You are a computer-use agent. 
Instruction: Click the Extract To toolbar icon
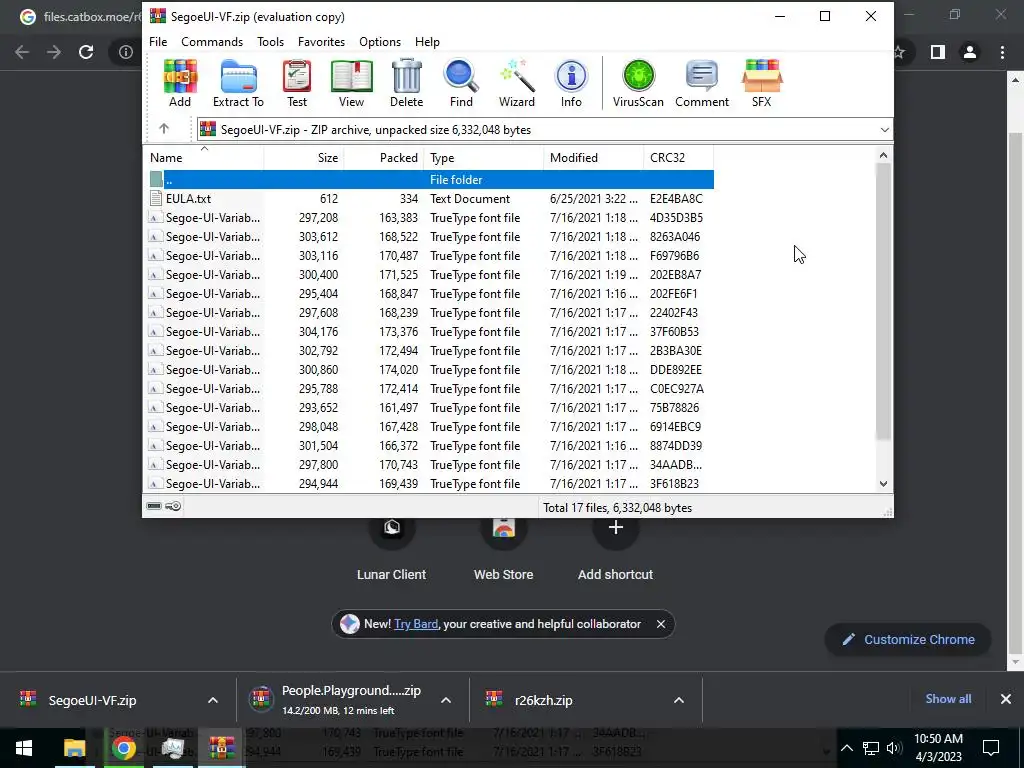(x=238, y=83)
